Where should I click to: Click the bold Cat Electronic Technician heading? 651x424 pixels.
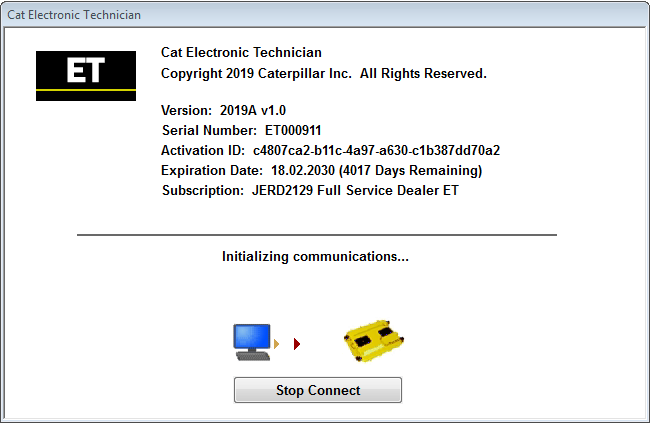241,52
